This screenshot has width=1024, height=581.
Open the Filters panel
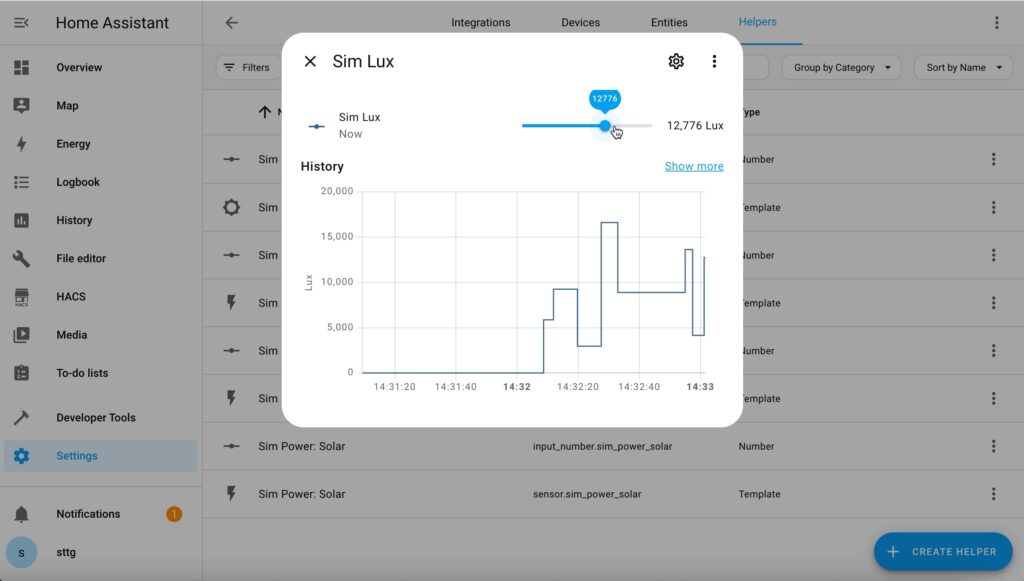[x=247, y=67]
